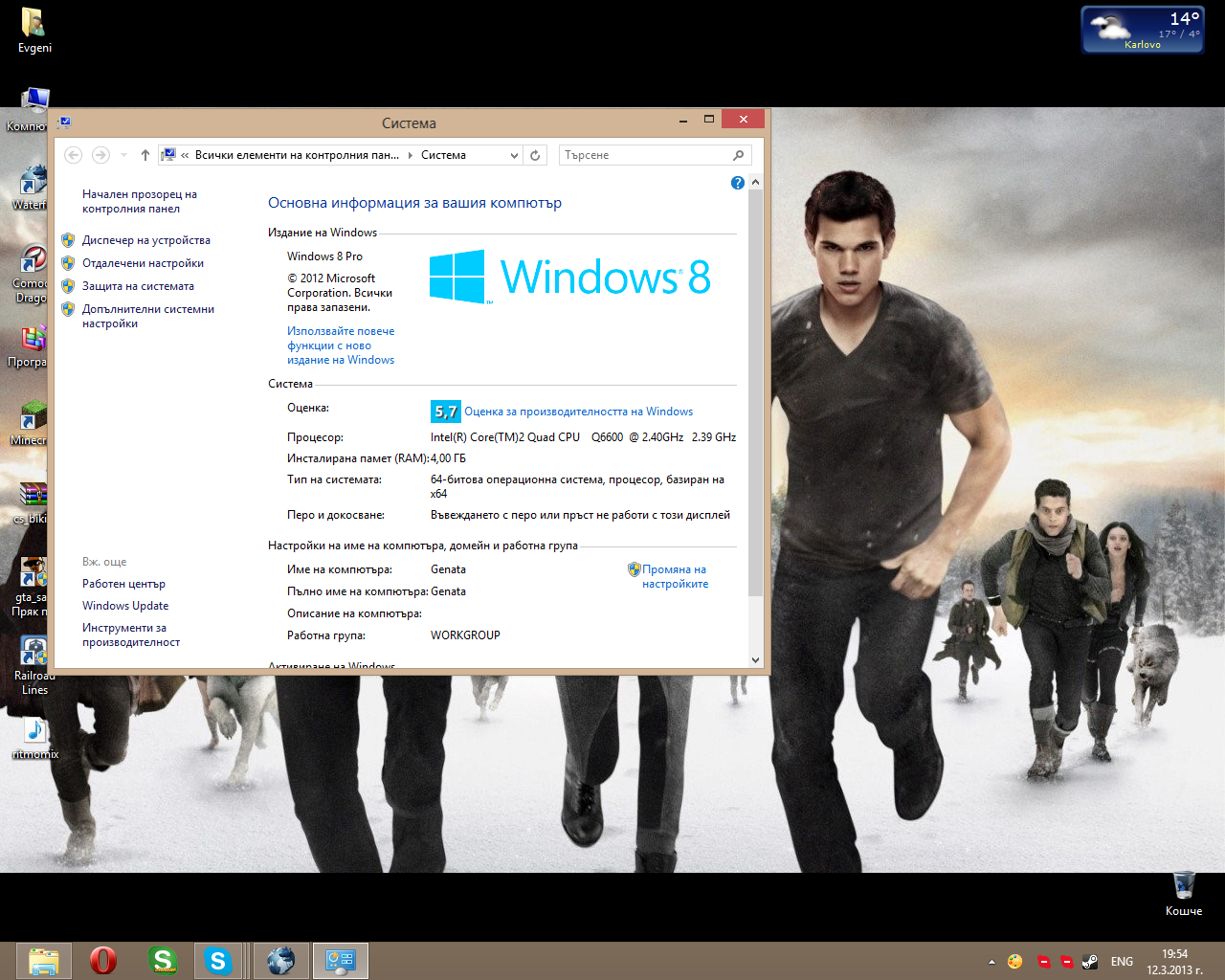The width and height of the screenshot is (1225, 980).
Task: Open the Кошче recycle bin
Action: point(1184,893)
